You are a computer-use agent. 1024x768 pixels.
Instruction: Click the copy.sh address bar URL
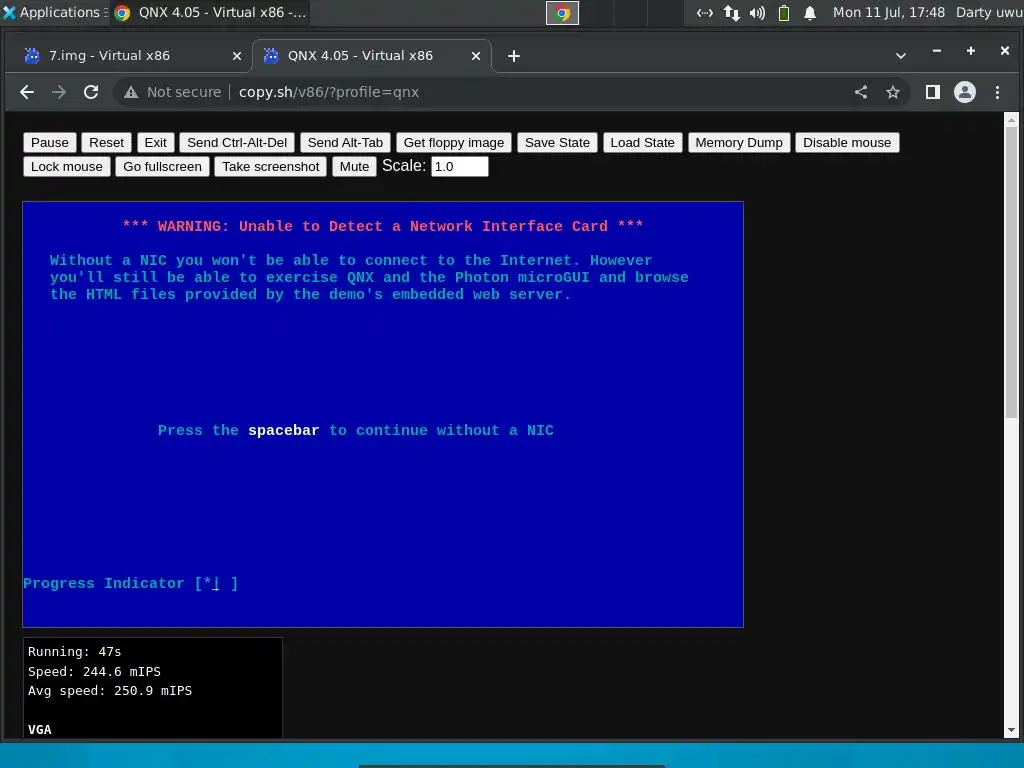328,92
